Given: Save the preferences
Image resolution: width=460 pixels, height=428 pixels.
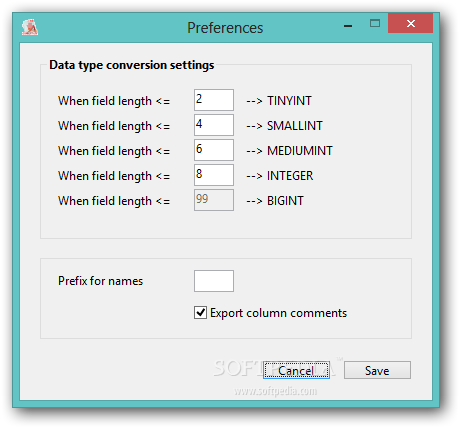Looking at the screenshot, I should (377, 370).
